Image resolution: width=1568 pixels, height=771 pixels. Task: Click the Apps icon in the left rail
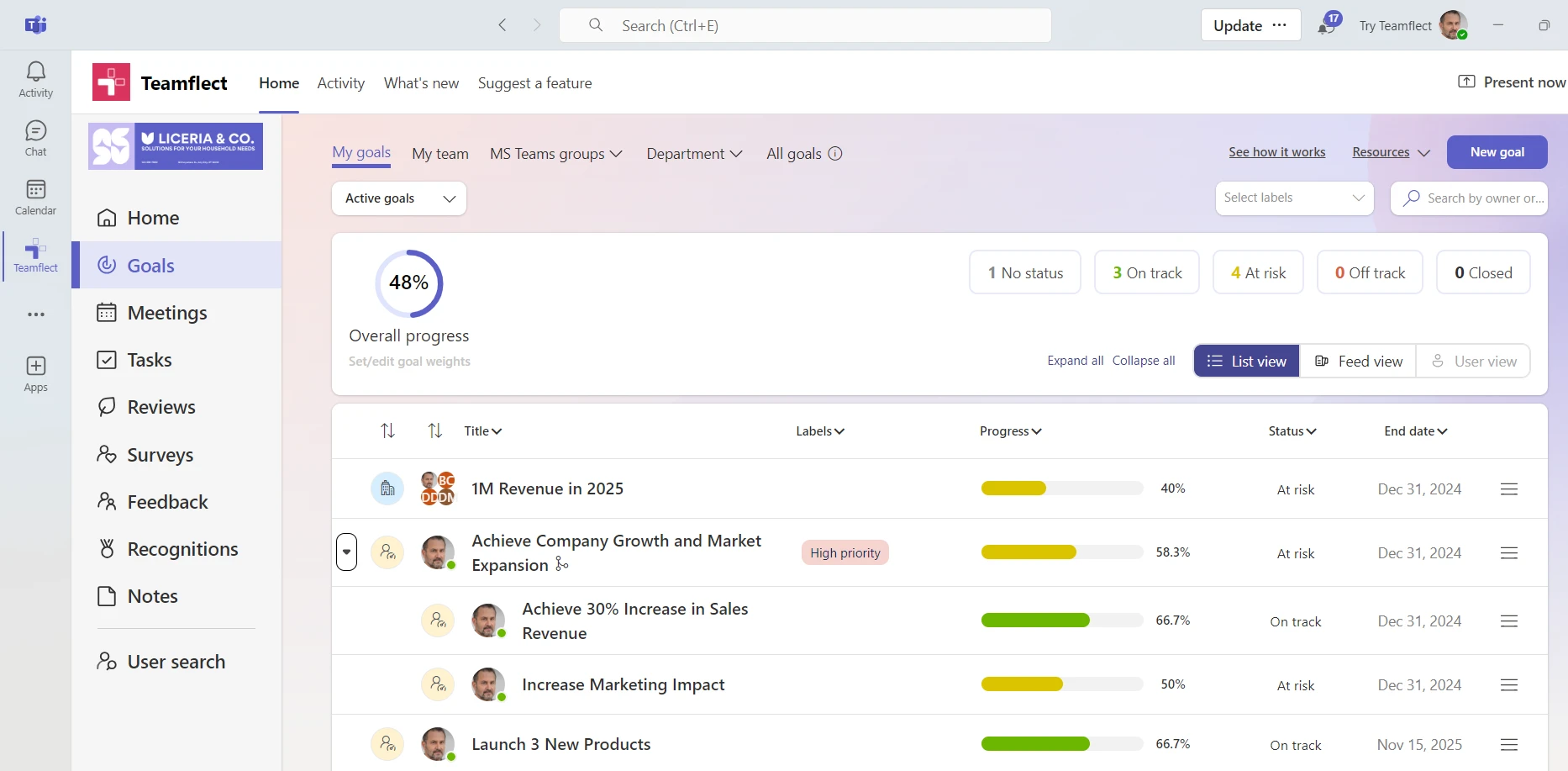(35, 372)
